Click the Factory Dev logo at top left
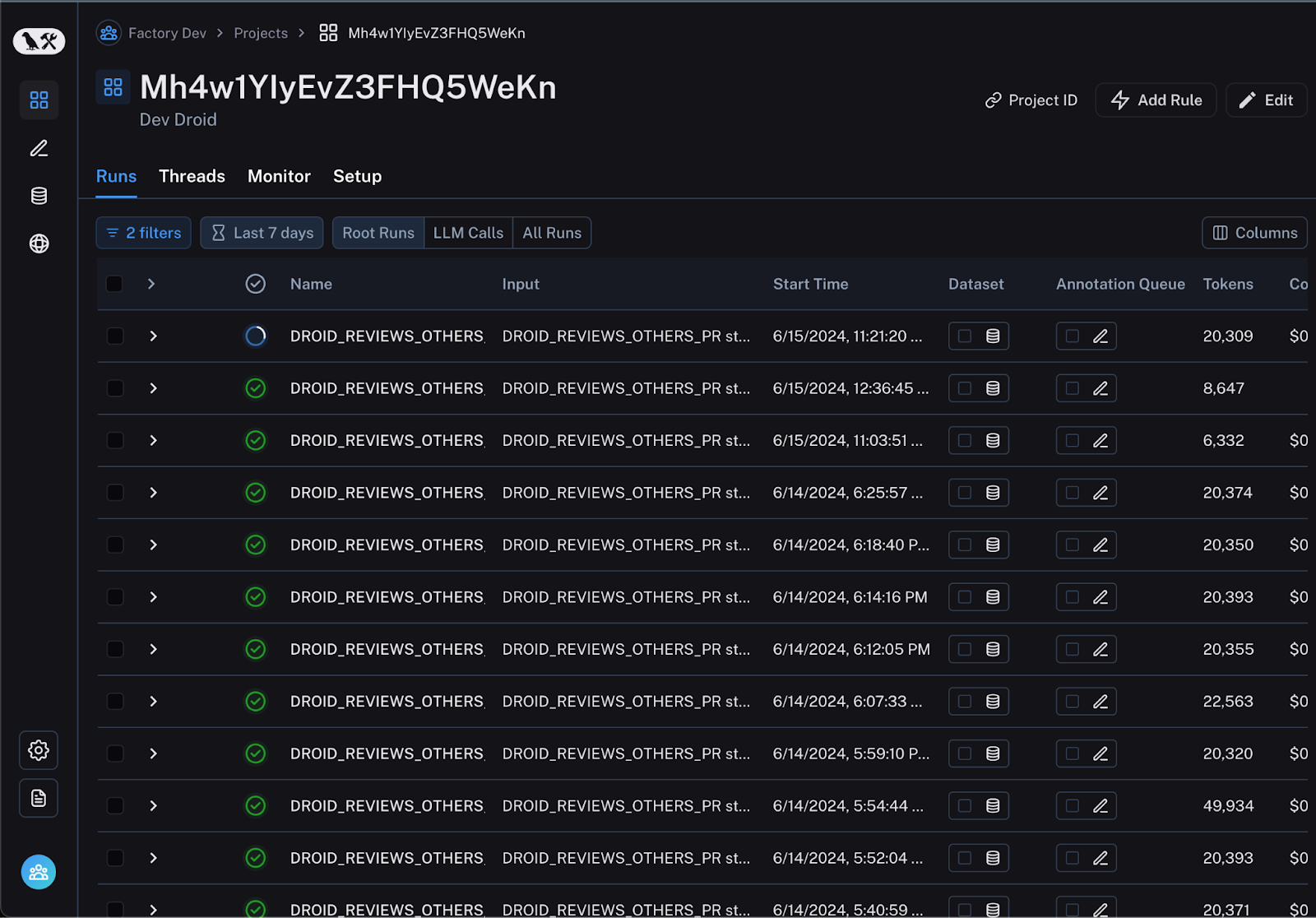1316x918 pixels. 39,41
